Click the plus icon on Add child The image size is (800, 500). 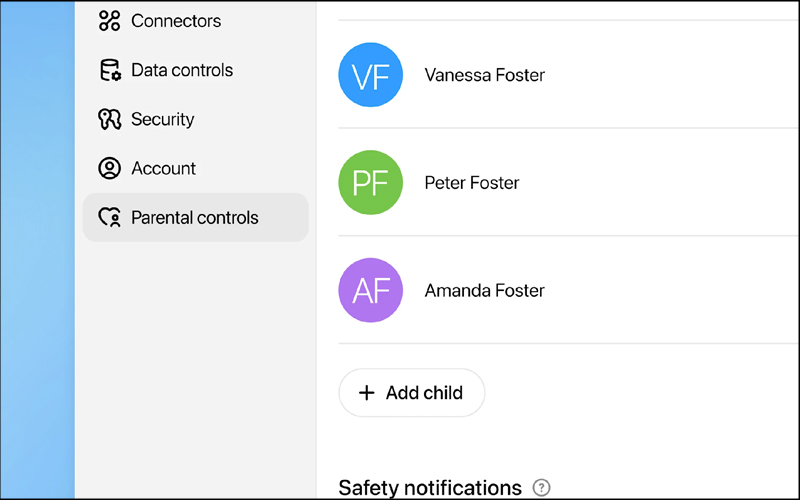tap(367, 393)
